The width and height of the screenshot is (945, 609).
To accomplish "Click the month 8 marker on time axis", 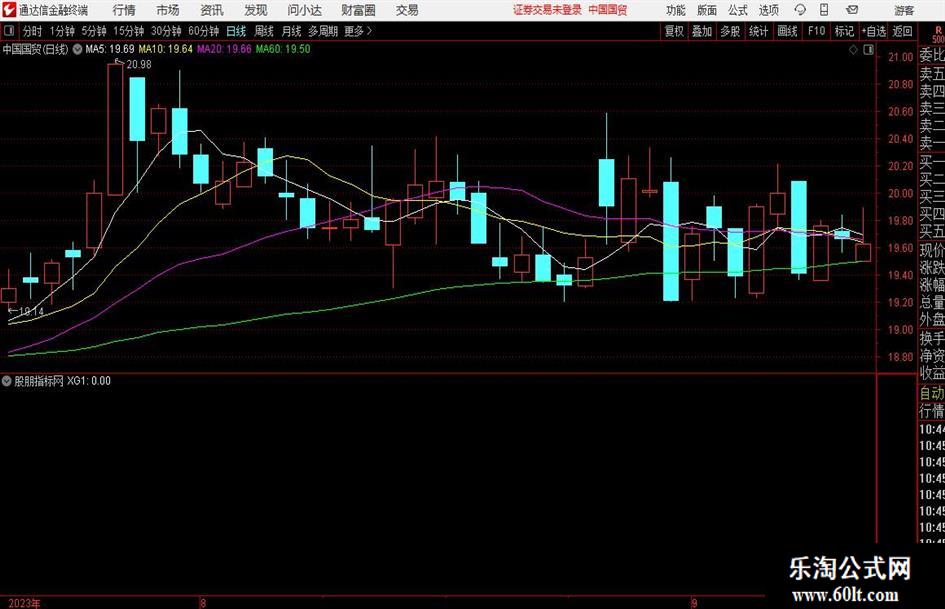I will 202,603.
